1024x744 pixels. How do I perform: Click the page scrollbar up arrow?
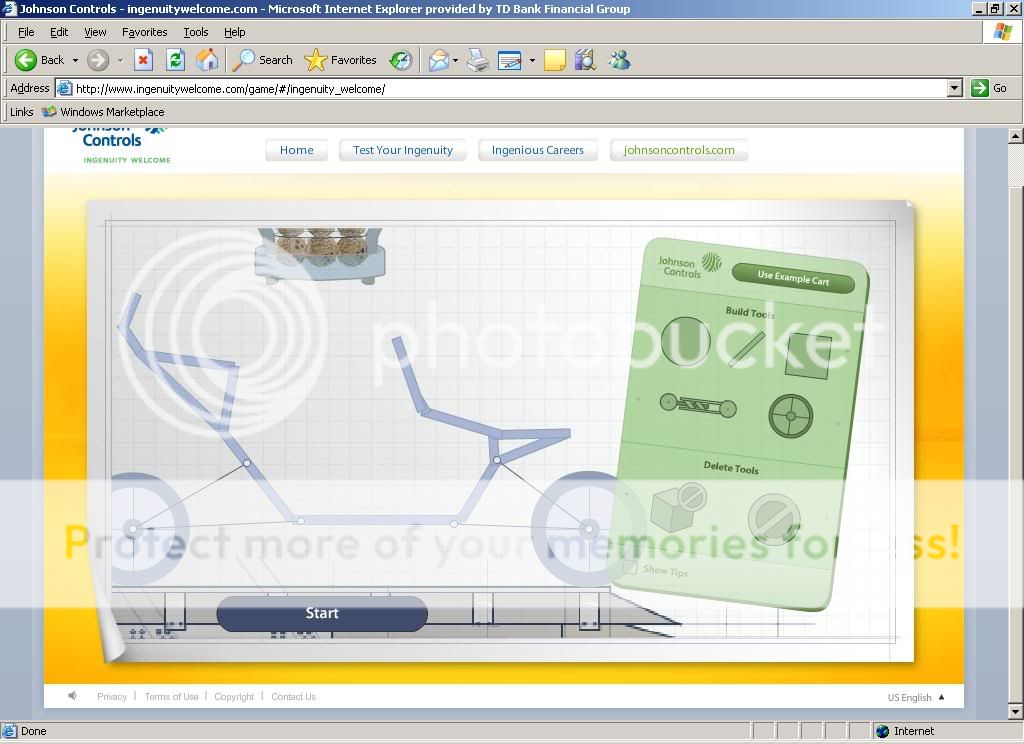(1016, 136)
